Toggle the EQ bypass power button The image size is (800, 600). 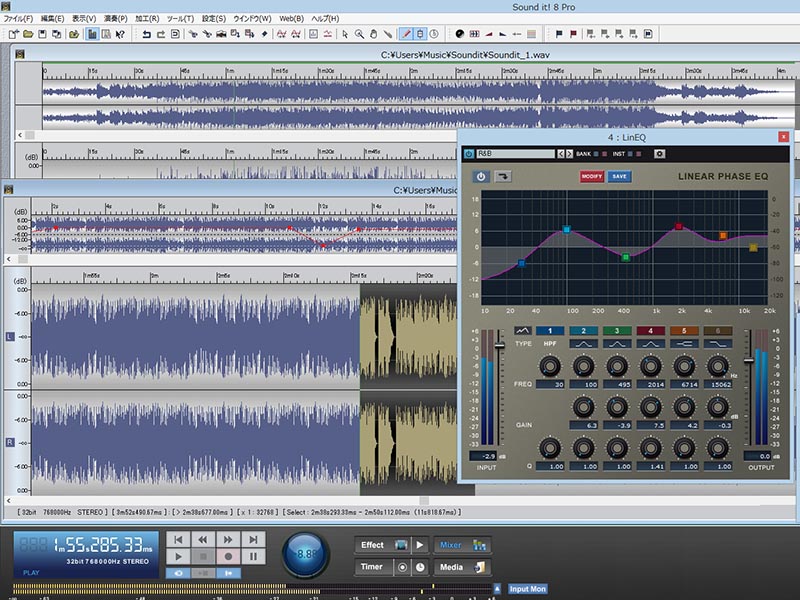click(x=481, y=177)
